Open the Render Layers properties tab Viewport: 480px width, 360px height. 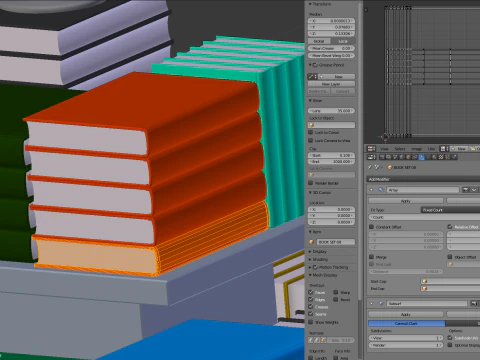coord(389,157)
